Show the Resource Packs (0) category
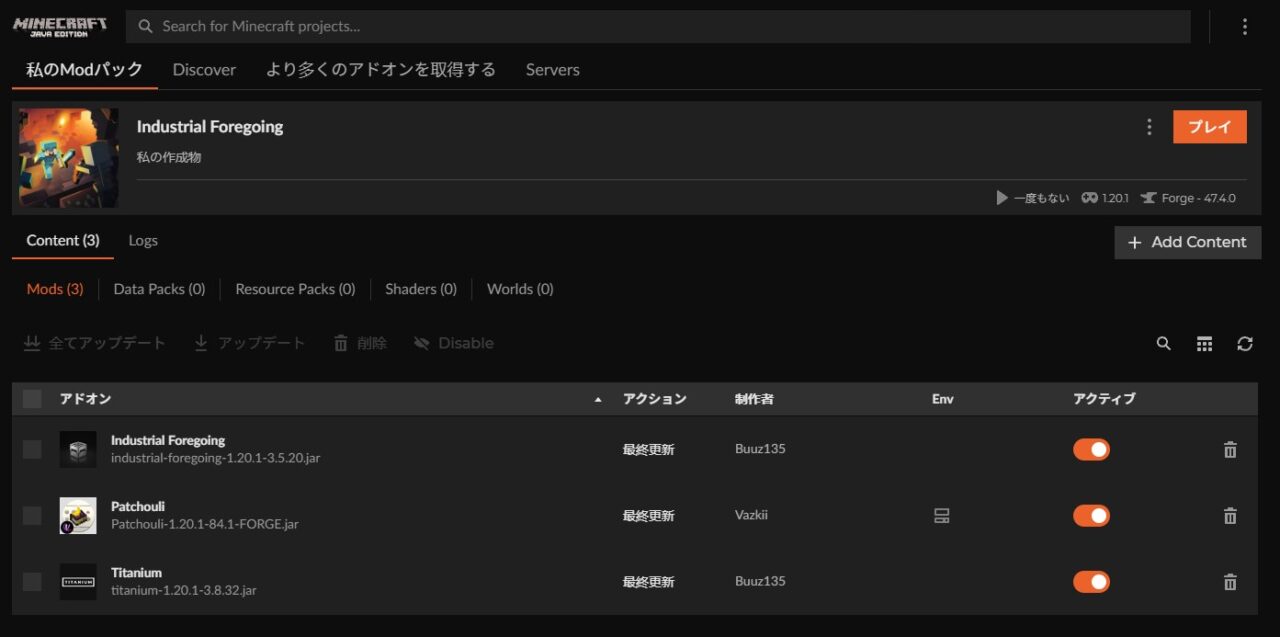 tap(295, 289)
